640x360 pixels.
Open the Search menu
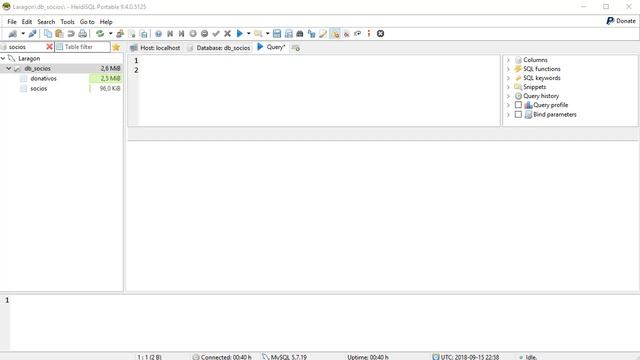pos(46,22)
